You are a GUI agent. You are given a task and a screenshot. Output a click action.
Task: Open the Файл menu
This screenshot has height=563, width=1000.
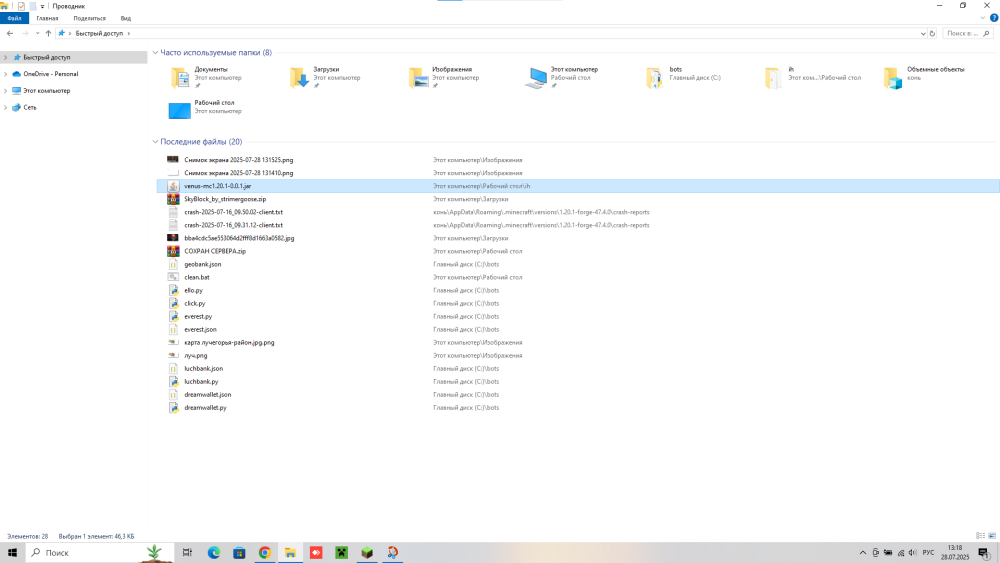click(15, 18)
